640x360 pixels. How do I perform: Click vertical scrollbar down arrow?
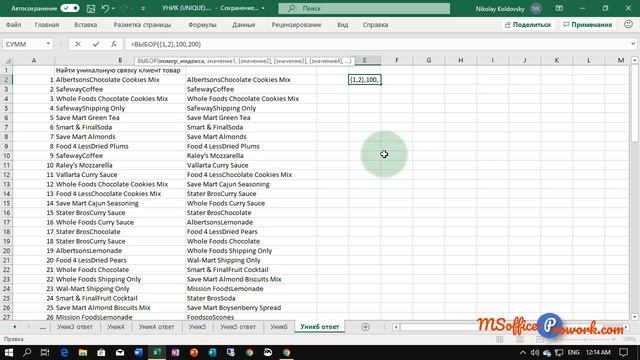tap(635, 317)
